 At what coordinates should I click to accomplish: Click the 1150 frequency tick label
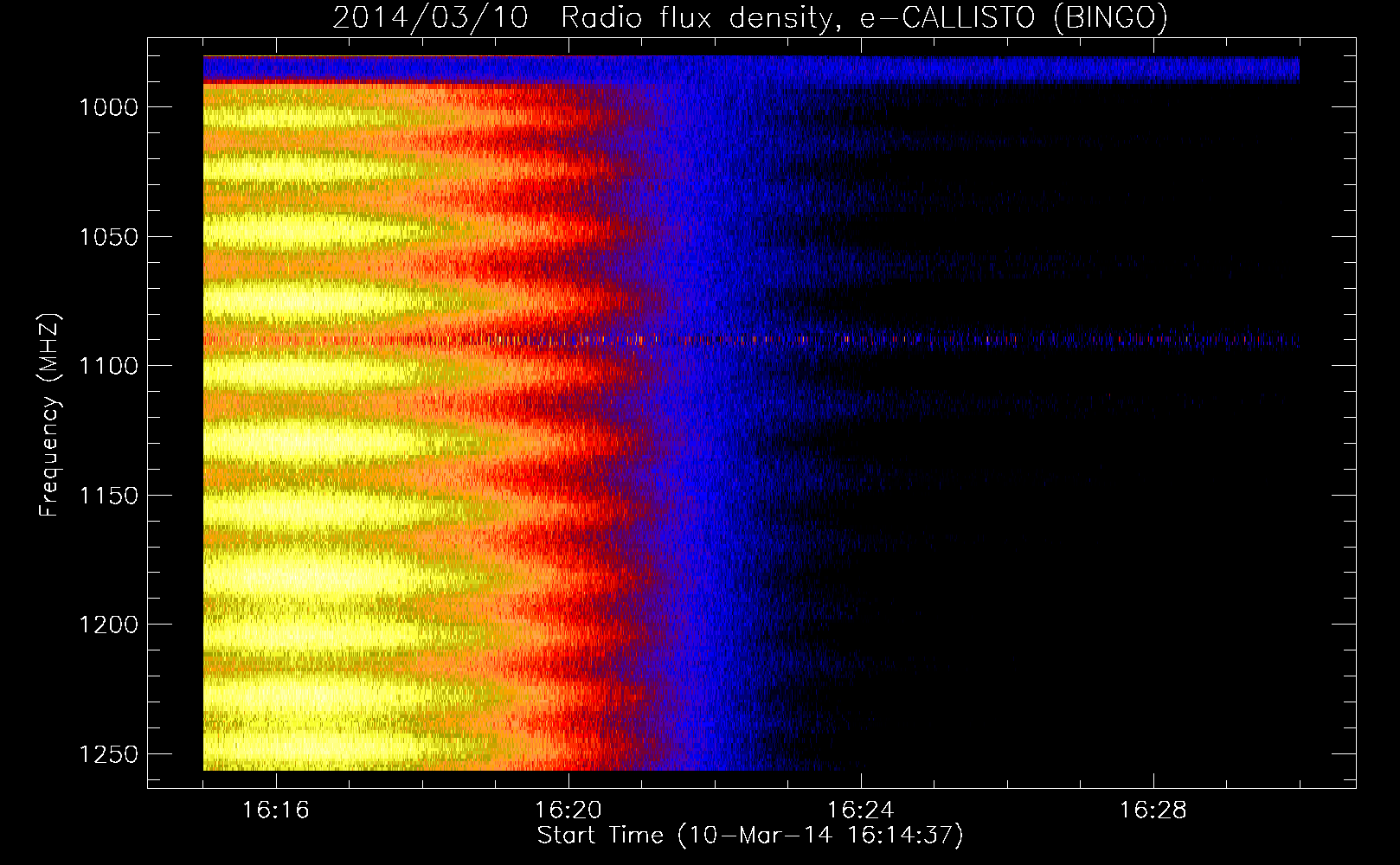[x=109, y=496]
